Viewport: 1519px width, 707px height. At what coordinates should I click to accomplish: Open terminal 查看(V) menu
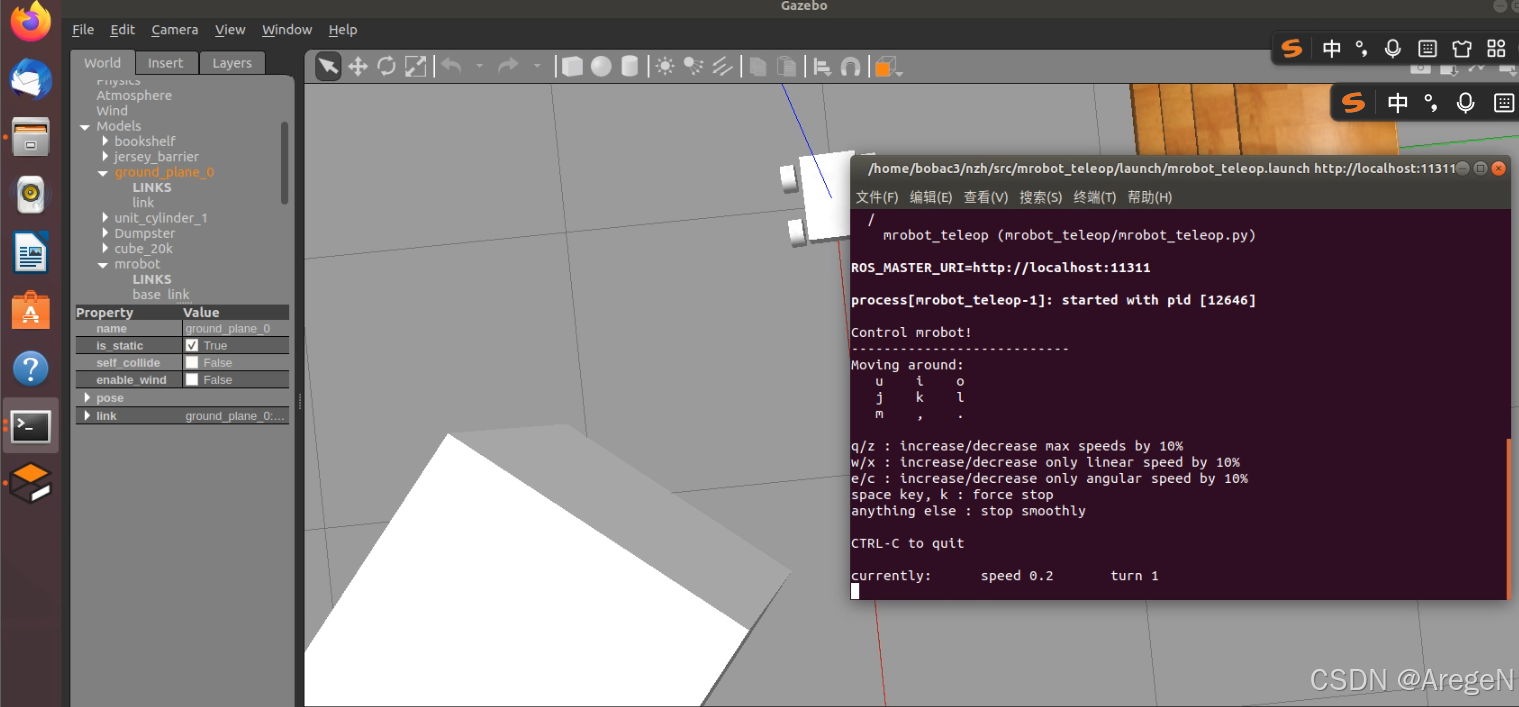pyautogui.click(x=986, y=197)
